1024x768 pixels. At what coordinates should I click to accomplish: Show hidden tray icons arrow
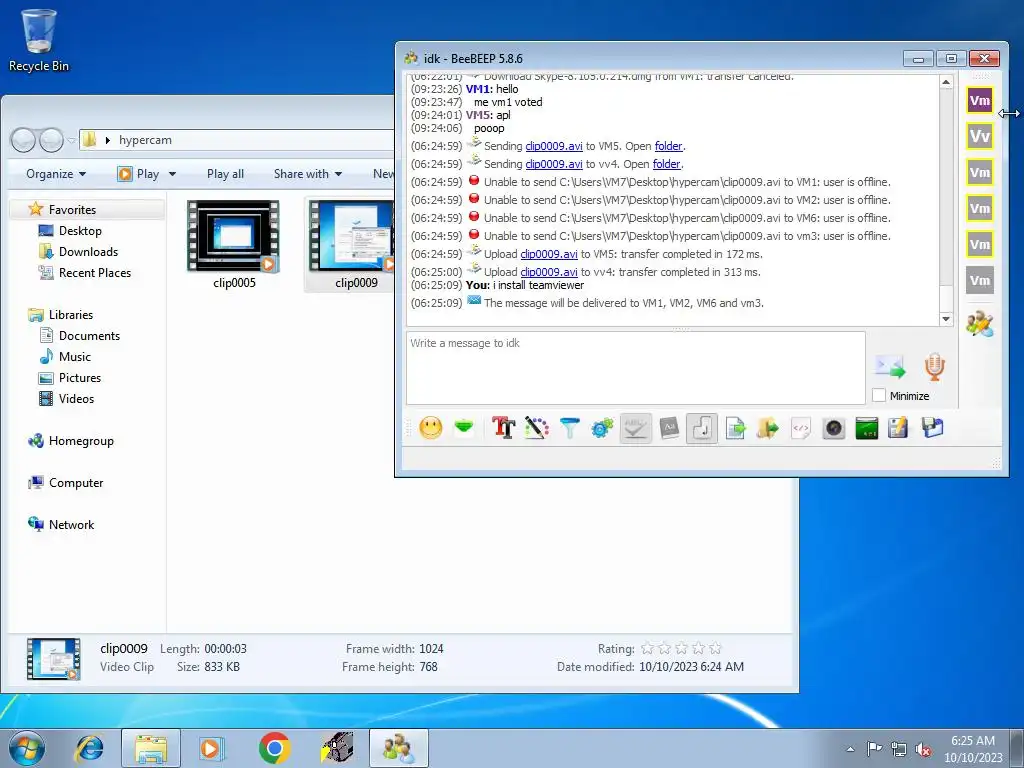coord(850,749)
